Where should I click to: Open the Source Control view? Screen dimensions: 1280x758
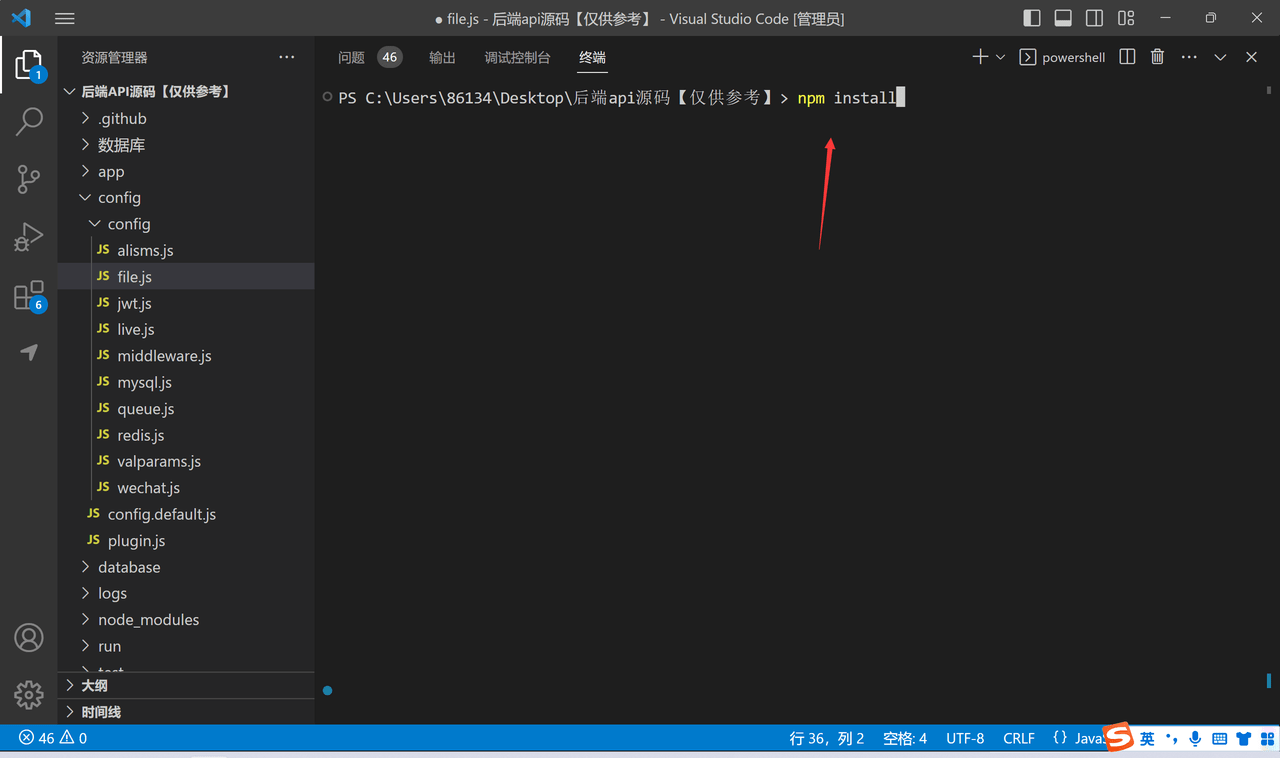click(29, 179)
